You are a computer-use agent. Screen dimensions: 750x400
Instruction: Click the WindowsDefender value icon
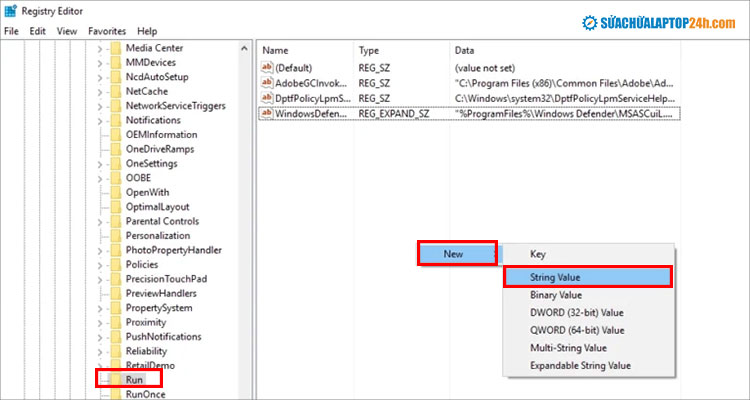pos(266,114)
